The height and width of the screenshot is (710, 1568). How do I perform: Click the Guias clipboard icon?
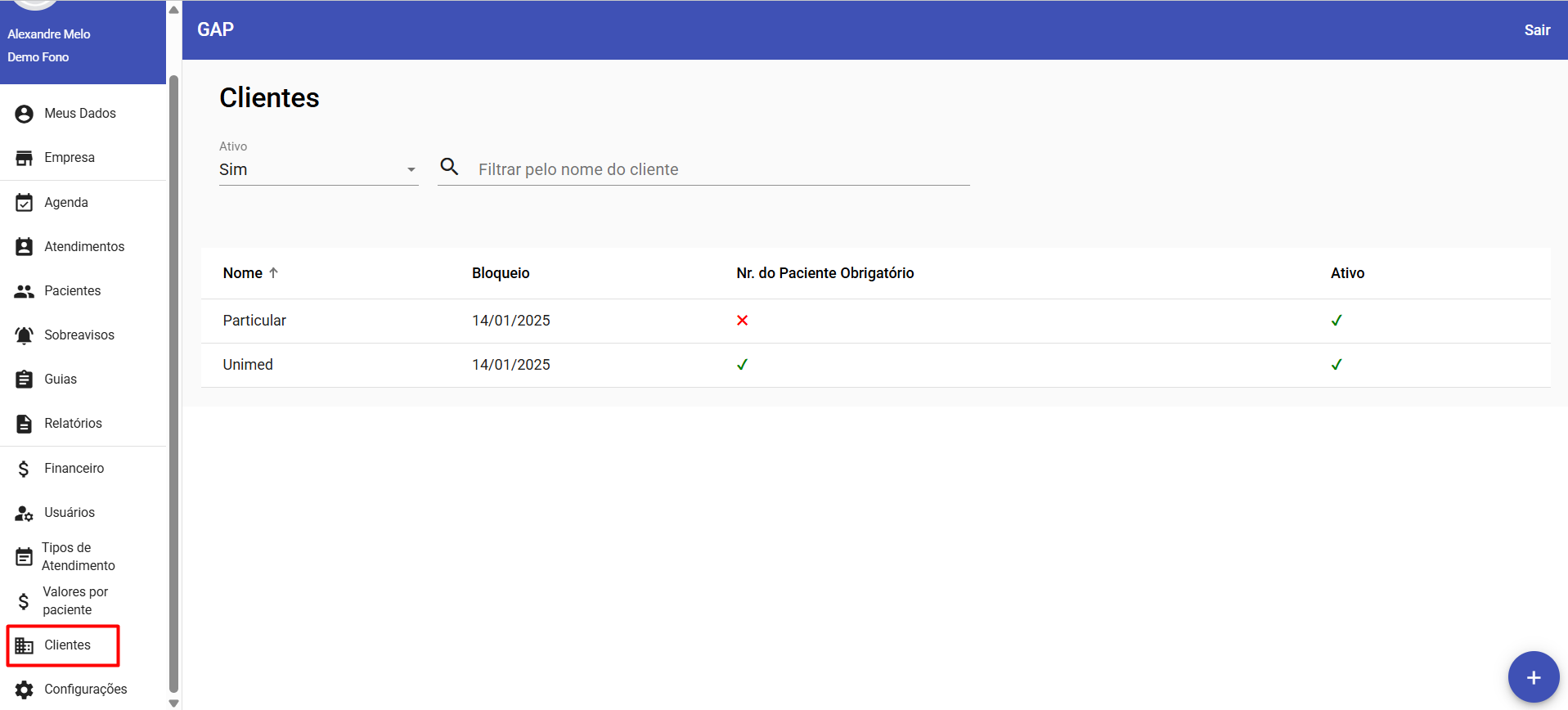pos(25,380)
